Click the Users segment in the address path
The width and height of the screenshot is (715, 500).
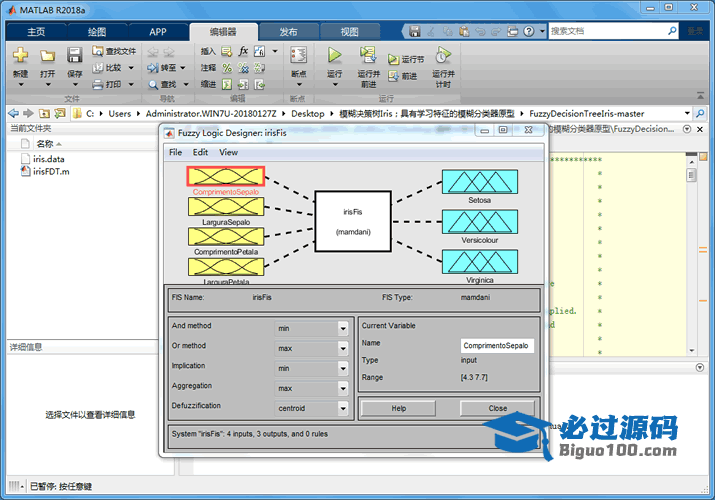tap(119, 113)
